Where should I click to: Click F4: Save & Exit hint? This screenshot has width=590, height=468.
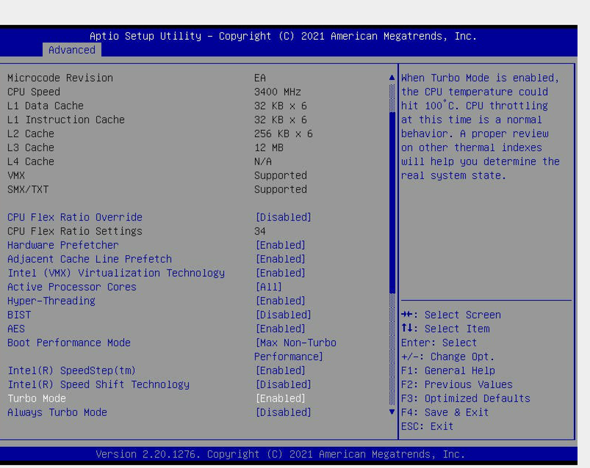pos(445,412)
